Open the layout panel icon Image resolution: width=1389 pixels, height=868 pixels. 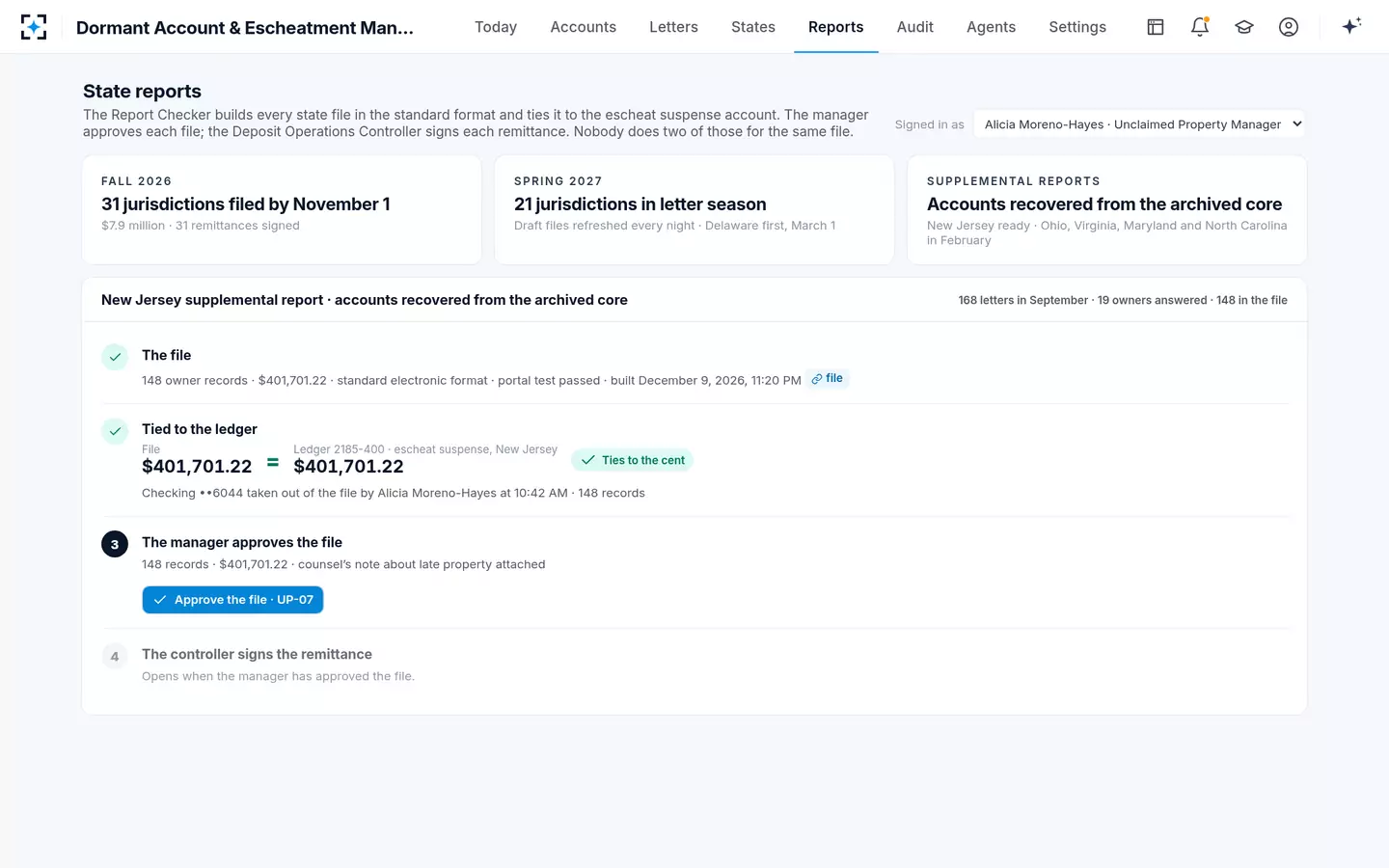coord(1156,27)
